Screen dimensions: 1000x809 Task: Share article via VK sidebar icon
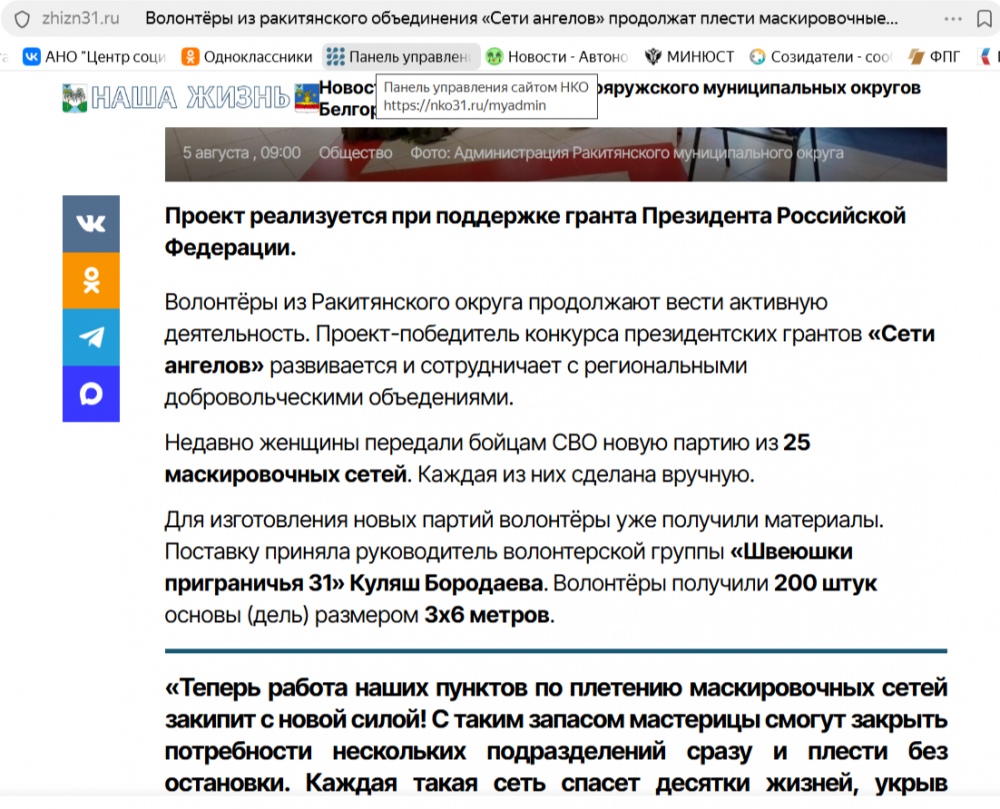click(91, 224)
